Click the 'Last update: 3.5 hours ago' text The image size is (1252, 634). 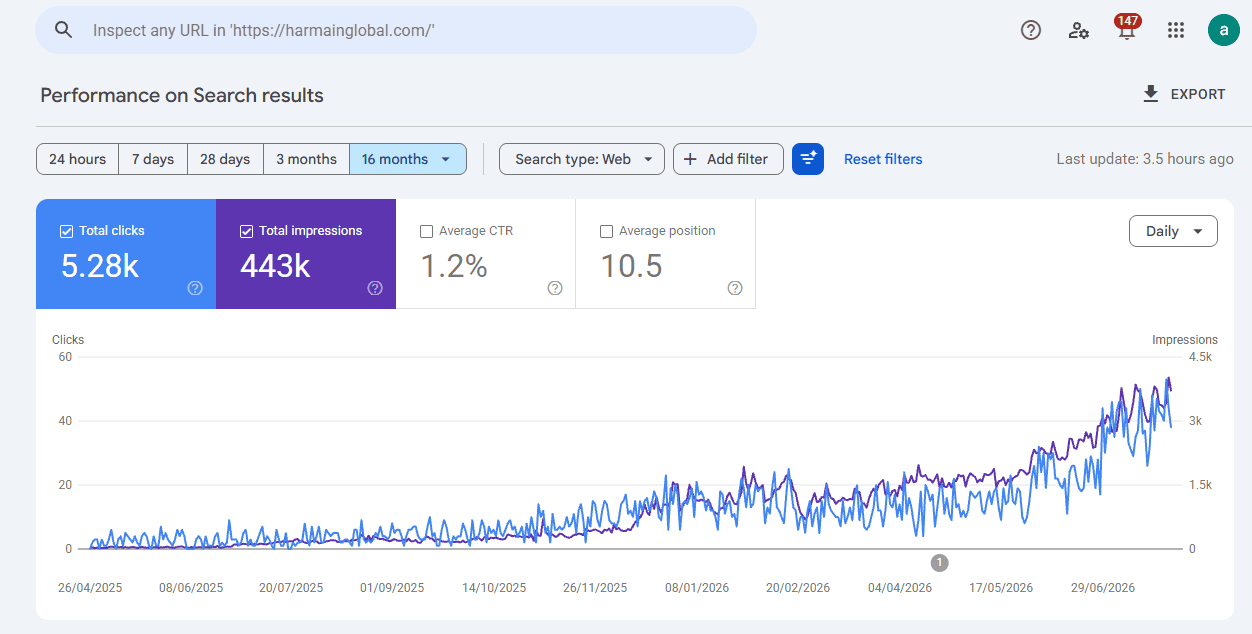tap(1145, 159)
